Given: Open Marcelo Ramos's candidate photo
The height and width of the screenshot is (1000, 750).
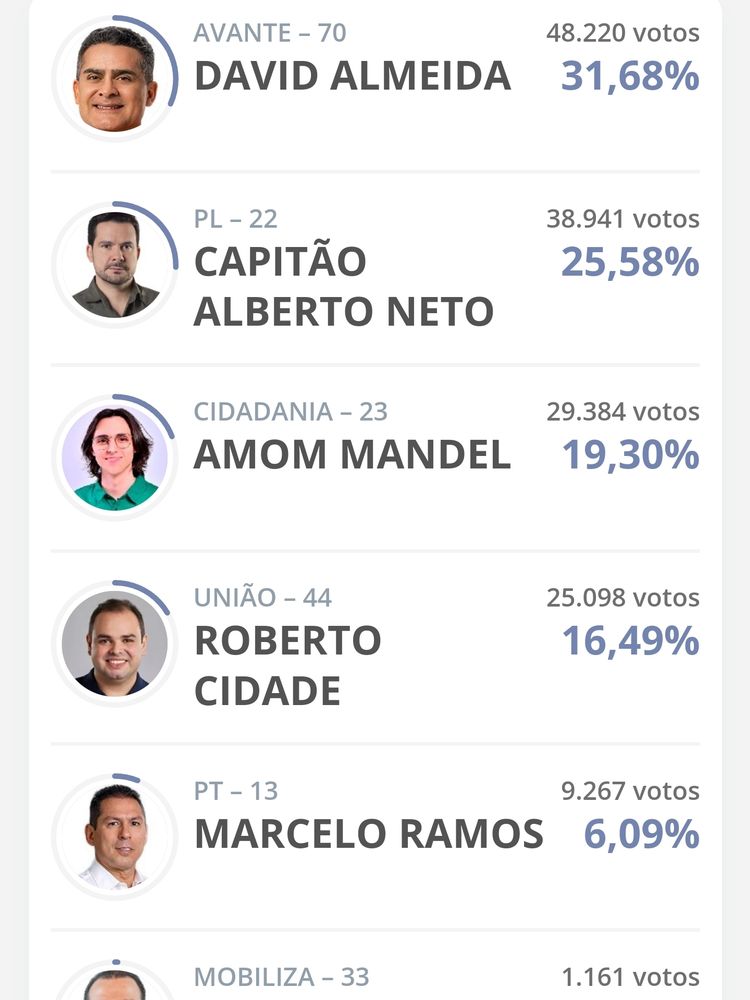Looking at the screenshot, I should pos(115,837).
